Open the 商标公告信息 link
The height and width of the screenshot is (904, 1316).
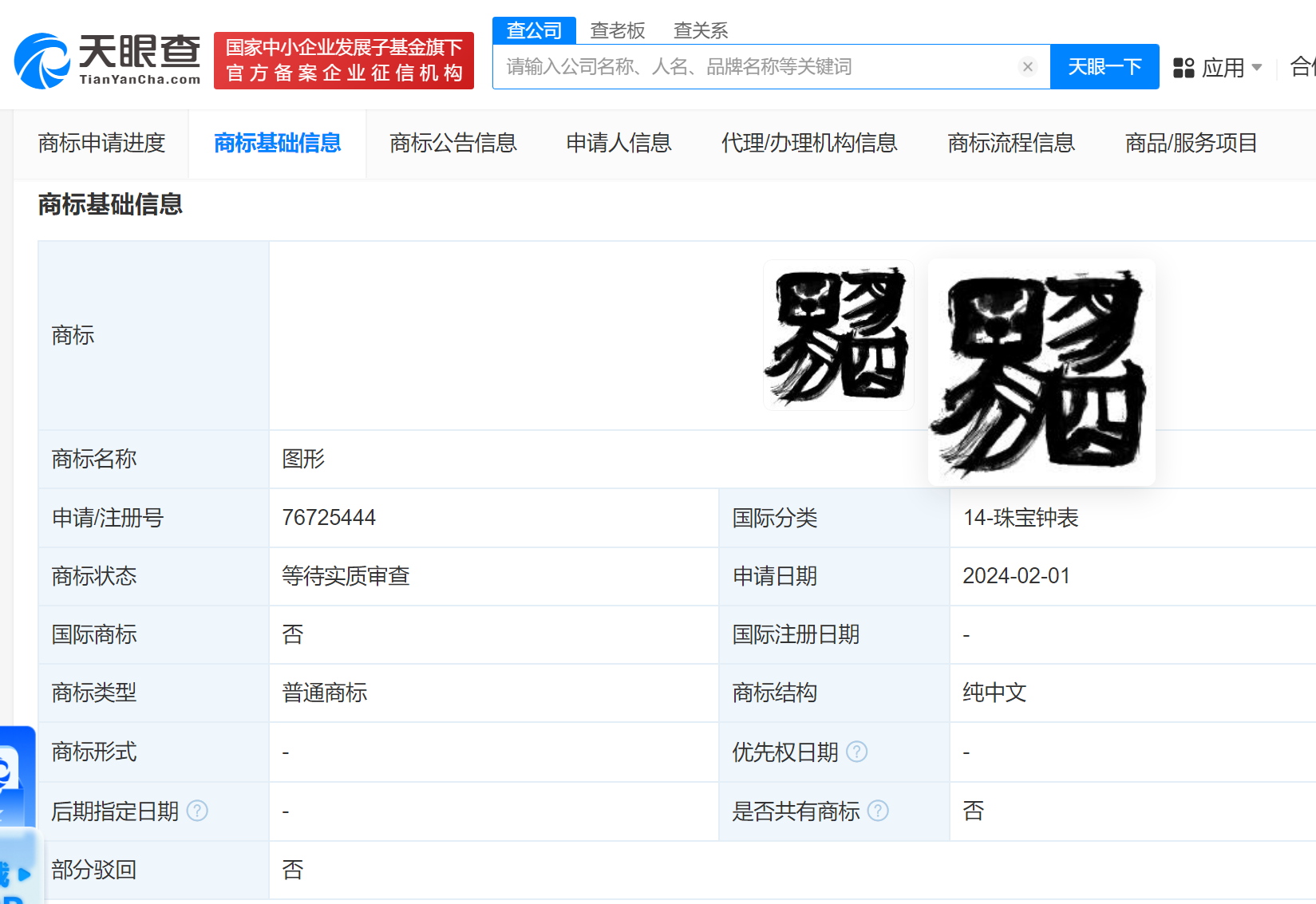[452, 144]
